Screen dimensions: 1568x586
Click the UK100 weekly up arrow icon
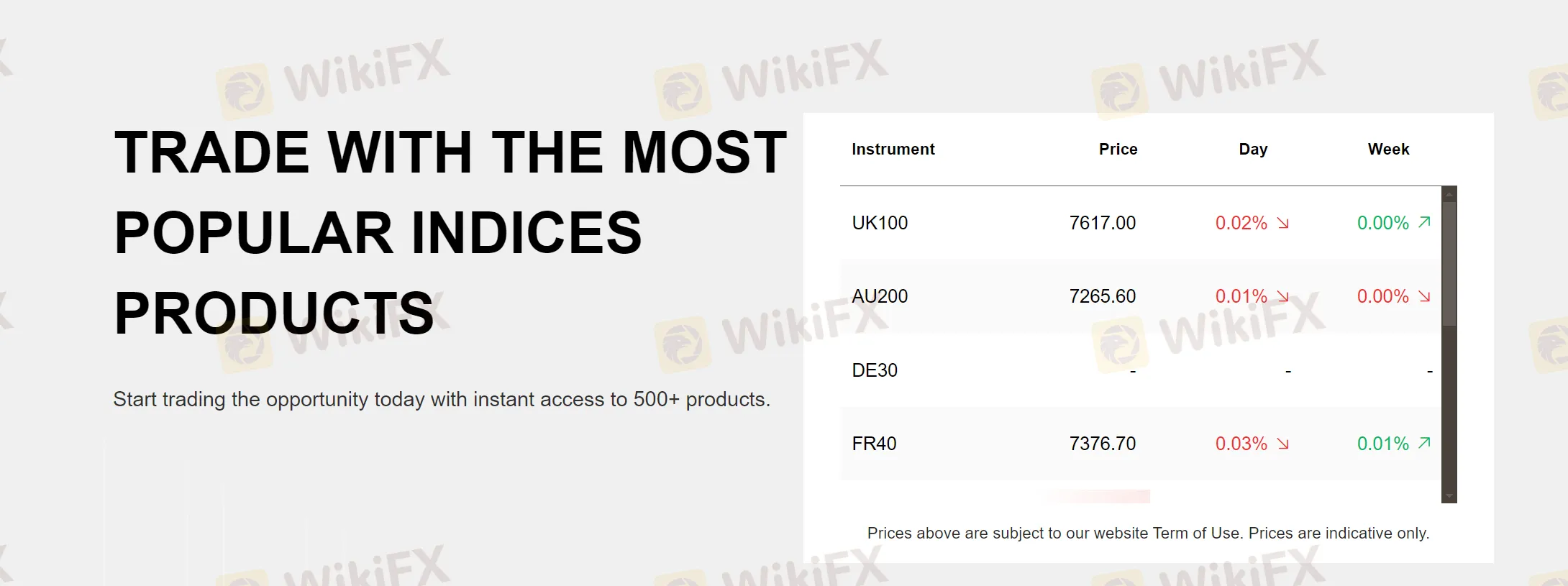pyautogui.click(x=1424, y=222)
